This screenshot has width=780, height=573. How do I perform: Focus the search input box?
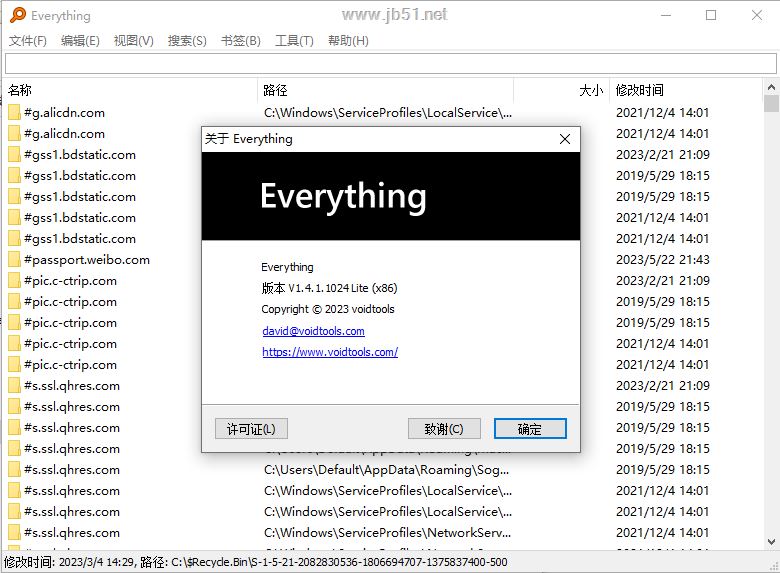pyautogui.click(x=390, y=64)
